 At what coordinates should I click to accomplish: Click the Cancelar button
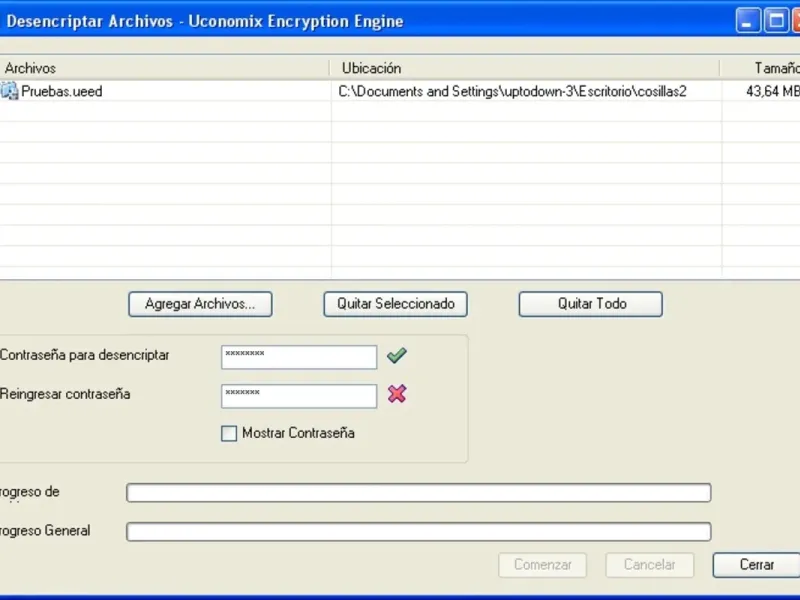649,565
